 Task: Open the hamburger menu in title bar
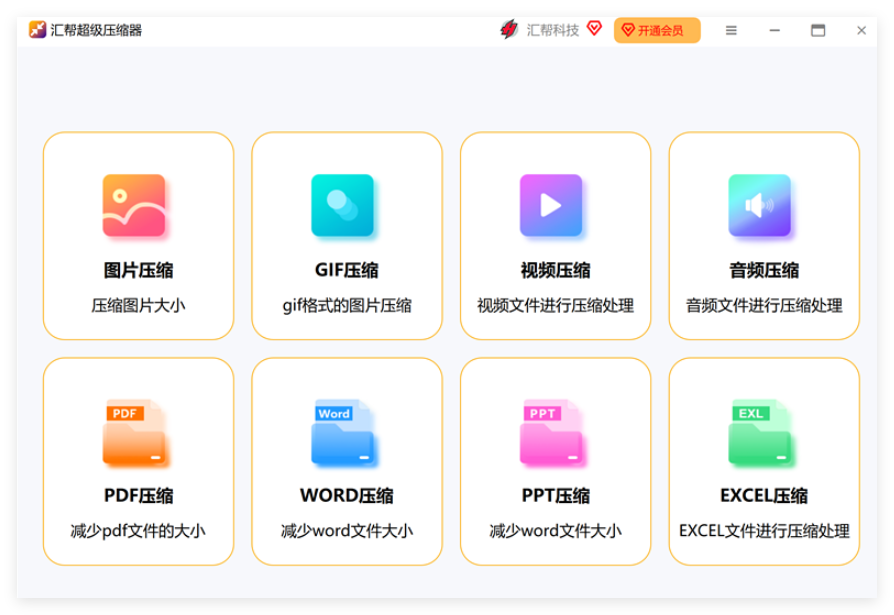731,31
